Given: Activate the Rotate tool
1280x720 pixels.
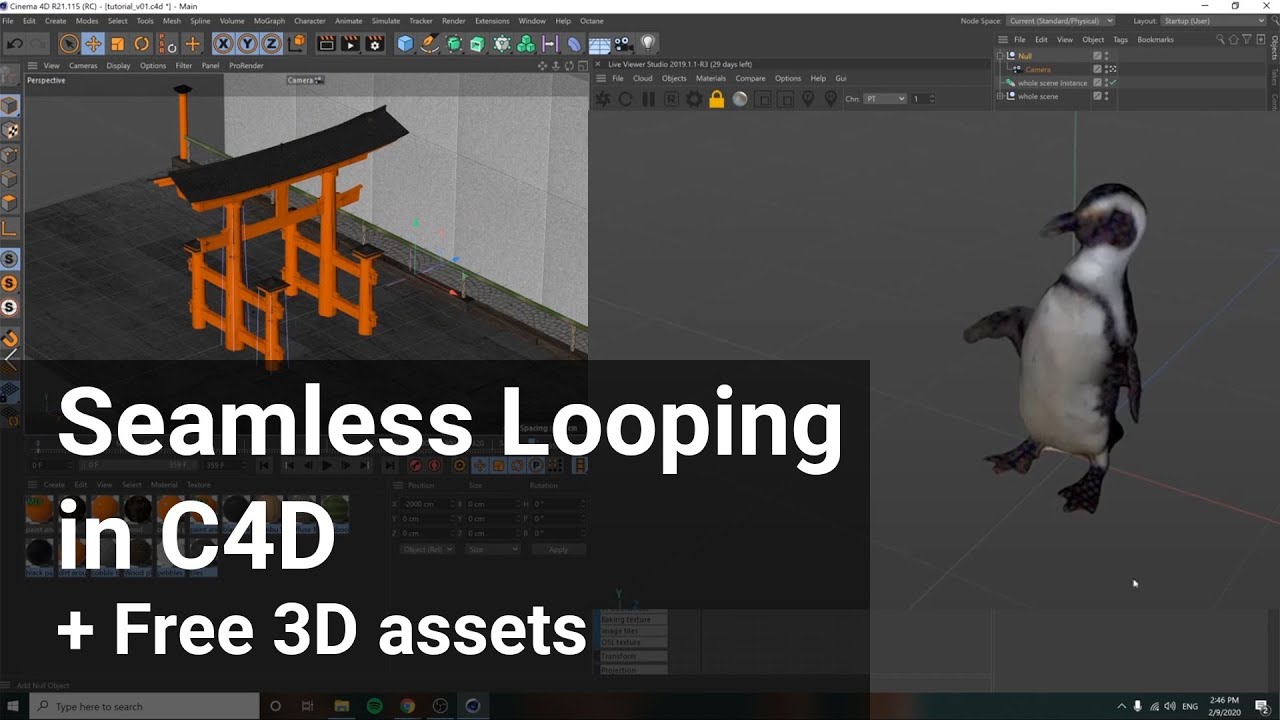Looking at the screenshot, I should point(141,44).
